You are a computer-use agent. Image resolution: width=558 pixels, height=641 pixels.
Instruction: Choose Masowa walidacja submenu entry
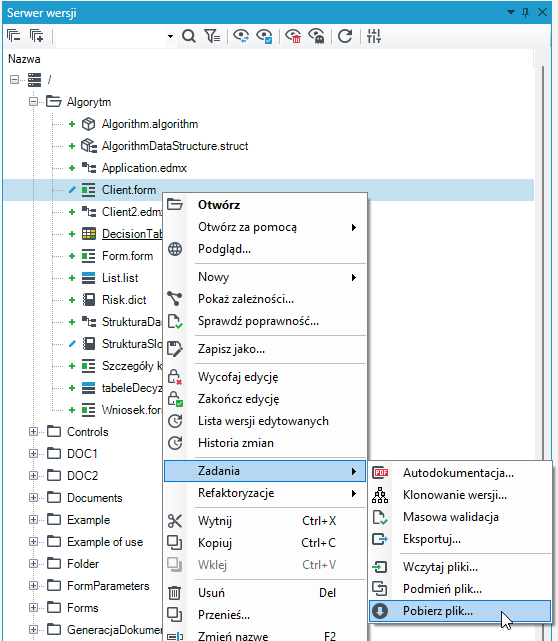click(x=460, y=518)
